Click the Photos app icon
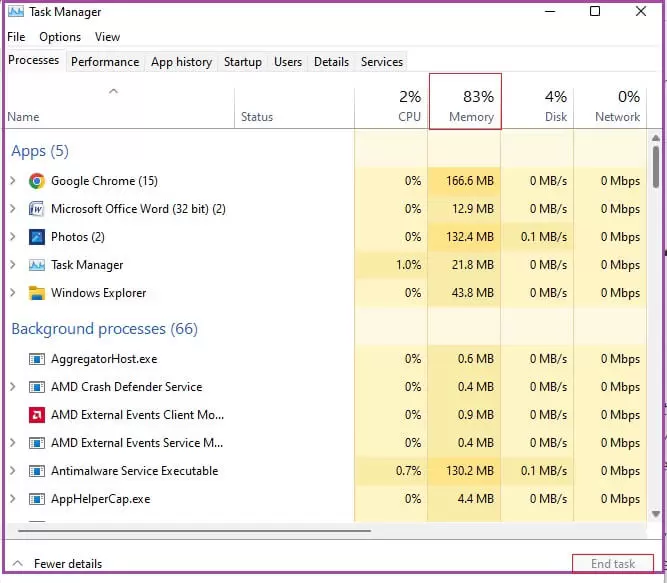The width and height of the screenshot is (667, 583). coord(37,237)
